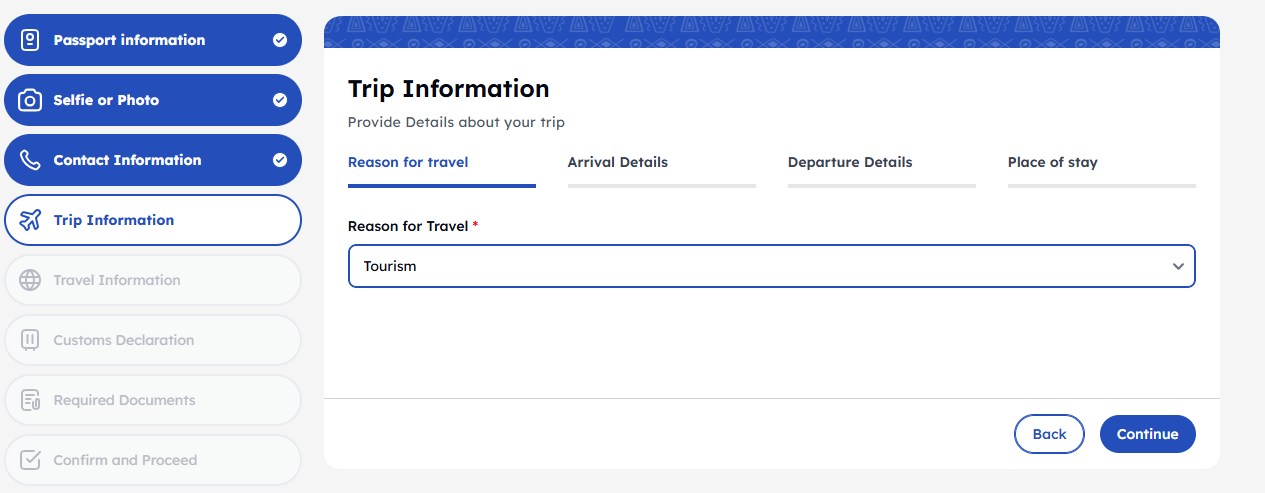
Task: Click the camera icon for Selfie or Photo
Action: (30, 100)
